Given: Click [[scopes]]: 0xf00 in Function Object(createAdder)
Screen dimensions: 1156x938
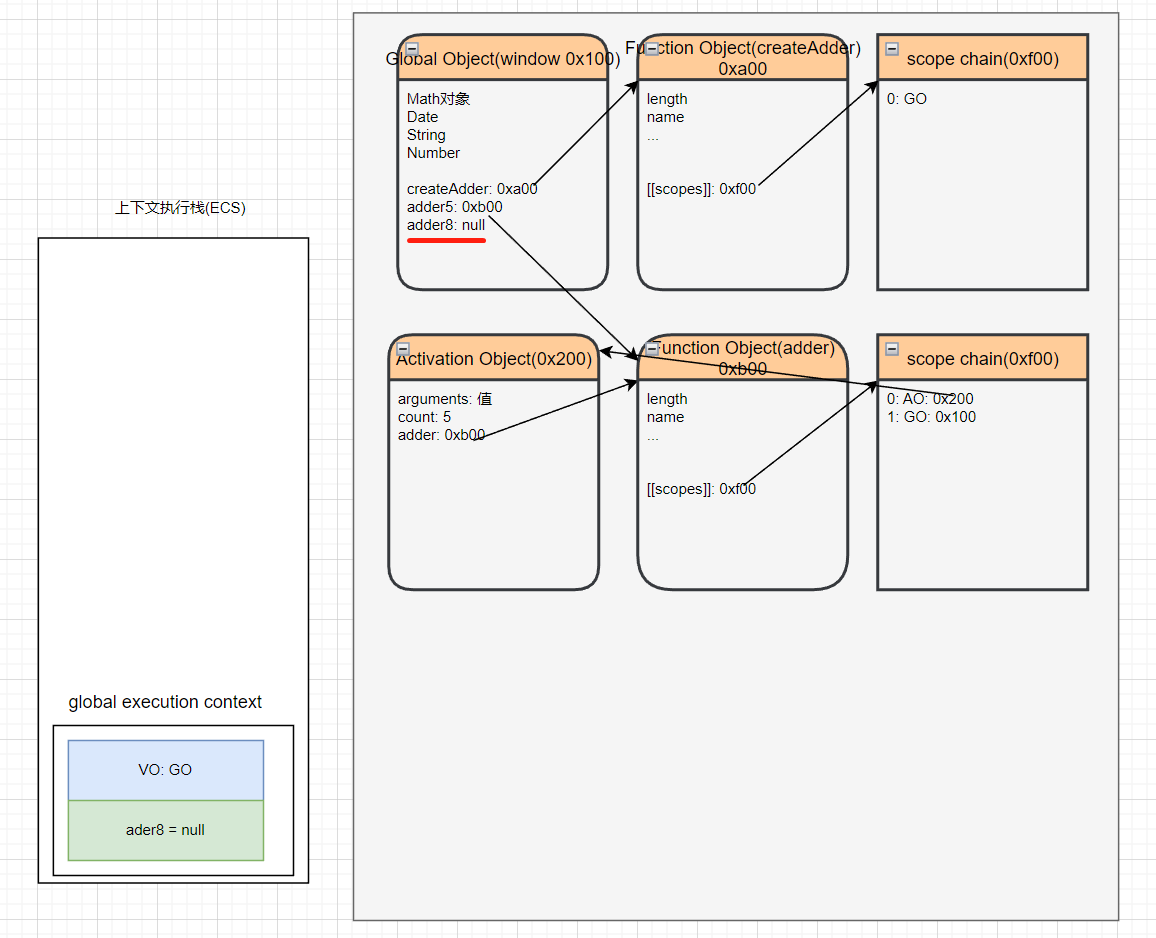Looking at the screenshot, I should pos(701,189).
